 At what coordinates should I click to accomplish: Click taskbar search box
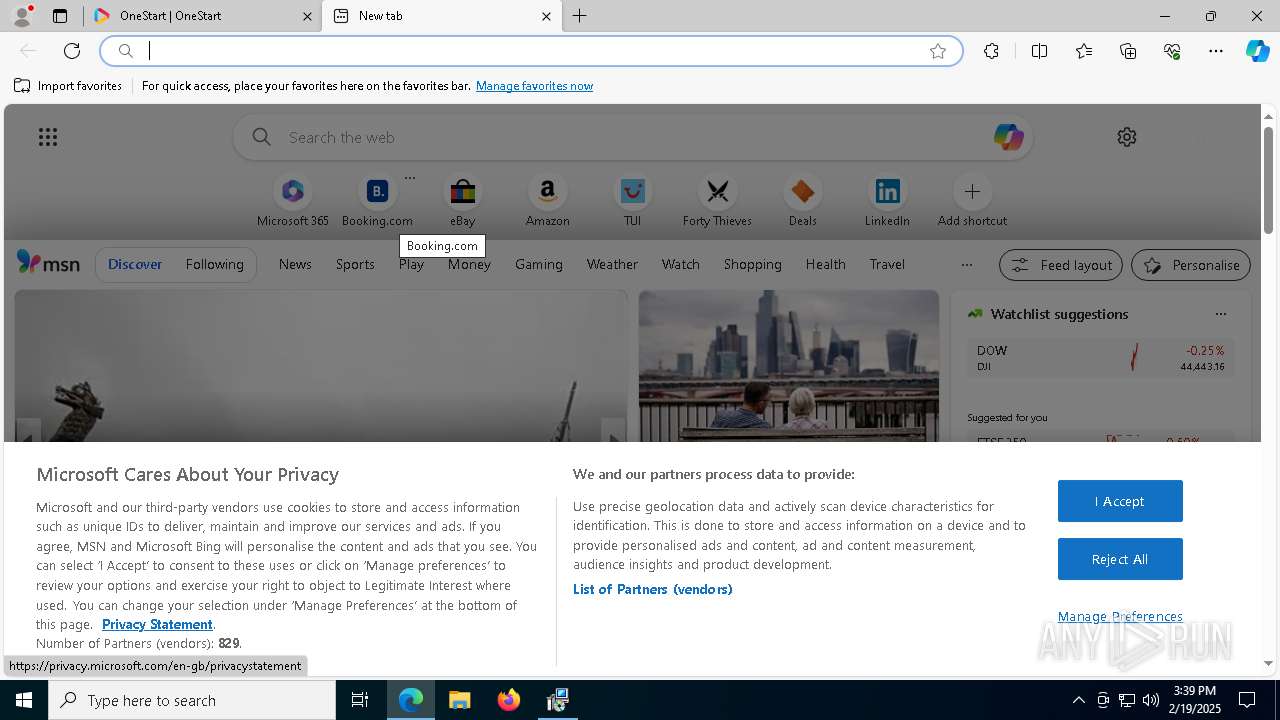click(192, 700)
